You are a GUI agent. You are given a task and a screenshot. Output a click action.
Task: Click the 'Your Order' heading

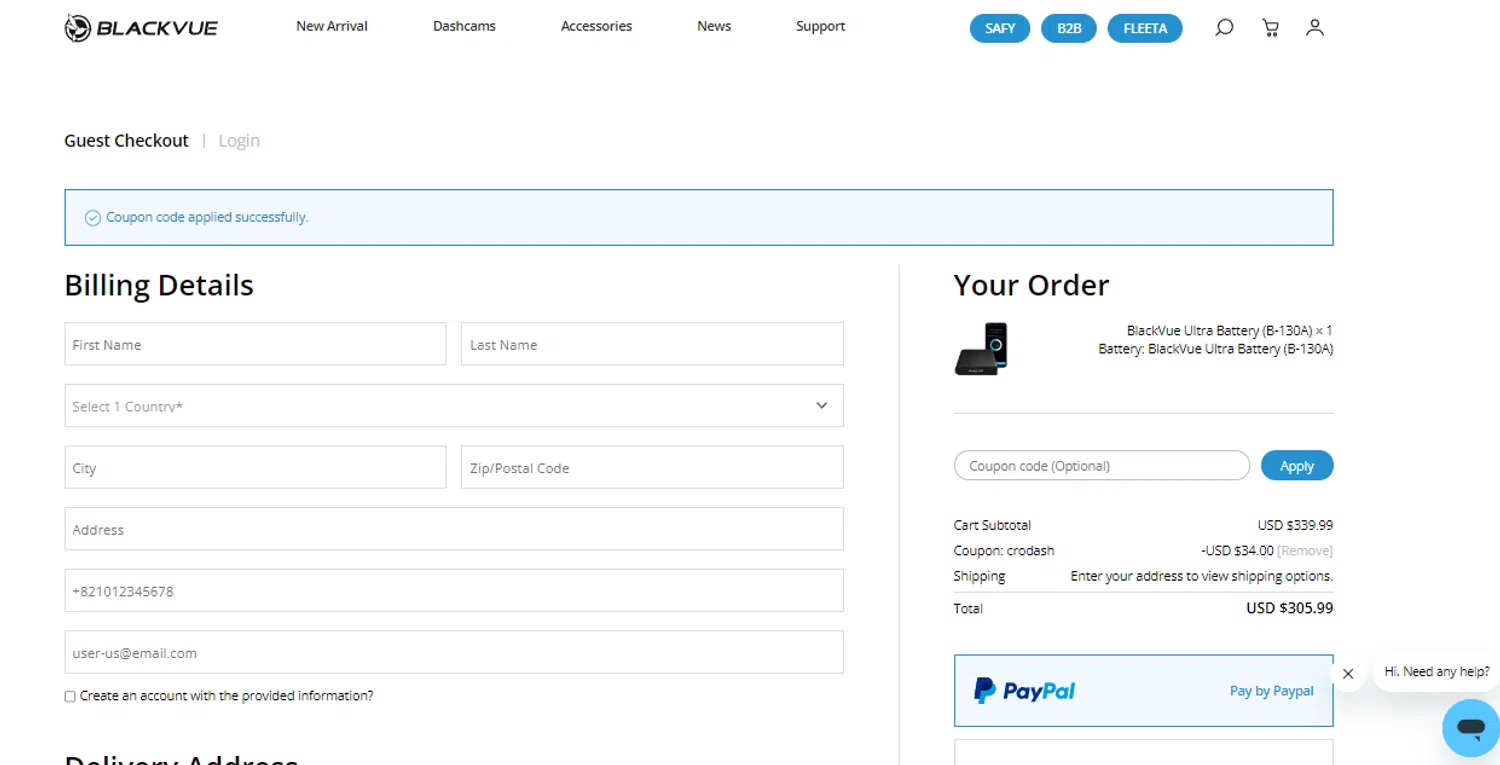click(x=1031, y=286)
